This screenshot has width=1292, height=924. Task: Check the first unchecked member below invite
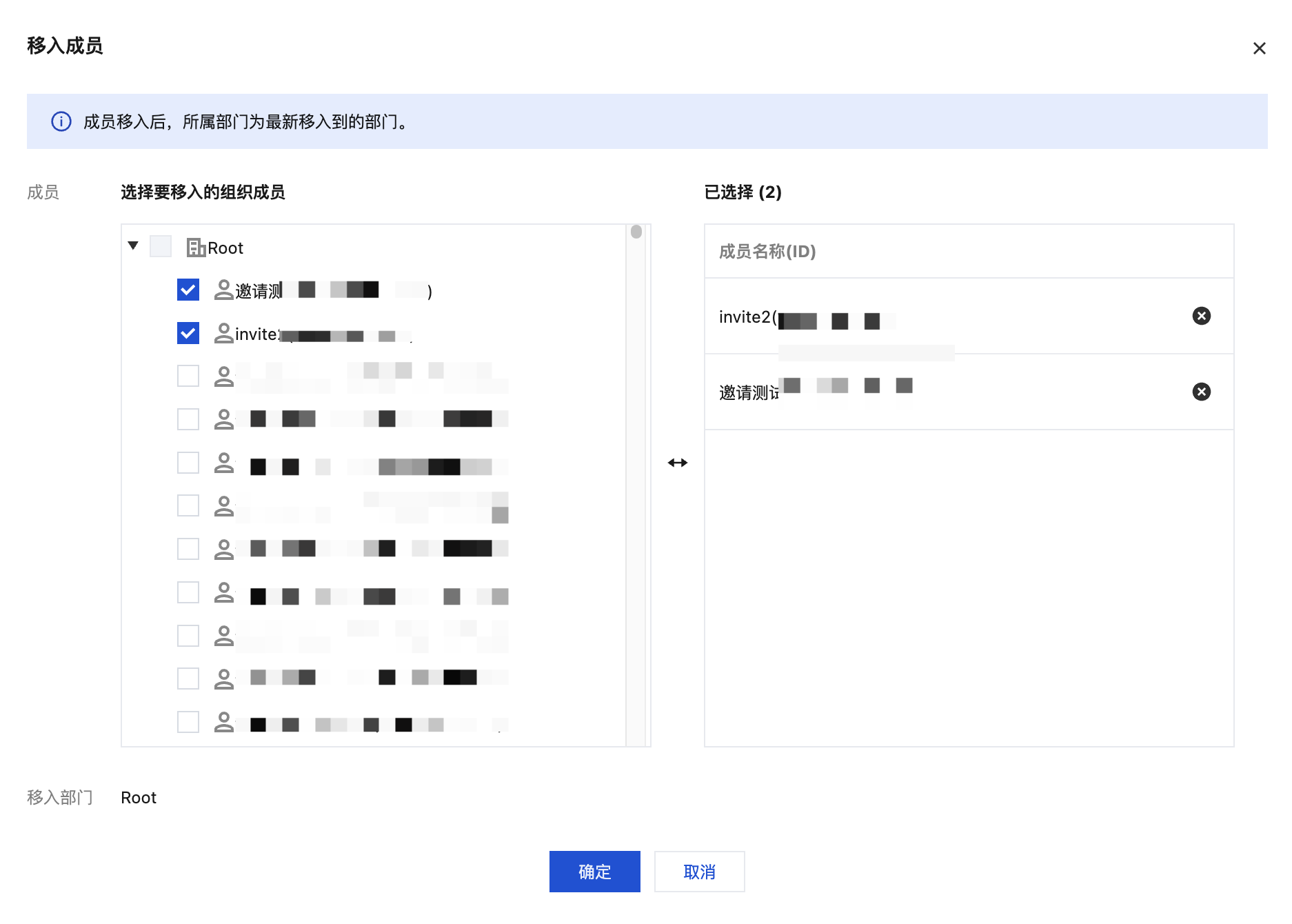click(x=188, y=376)
